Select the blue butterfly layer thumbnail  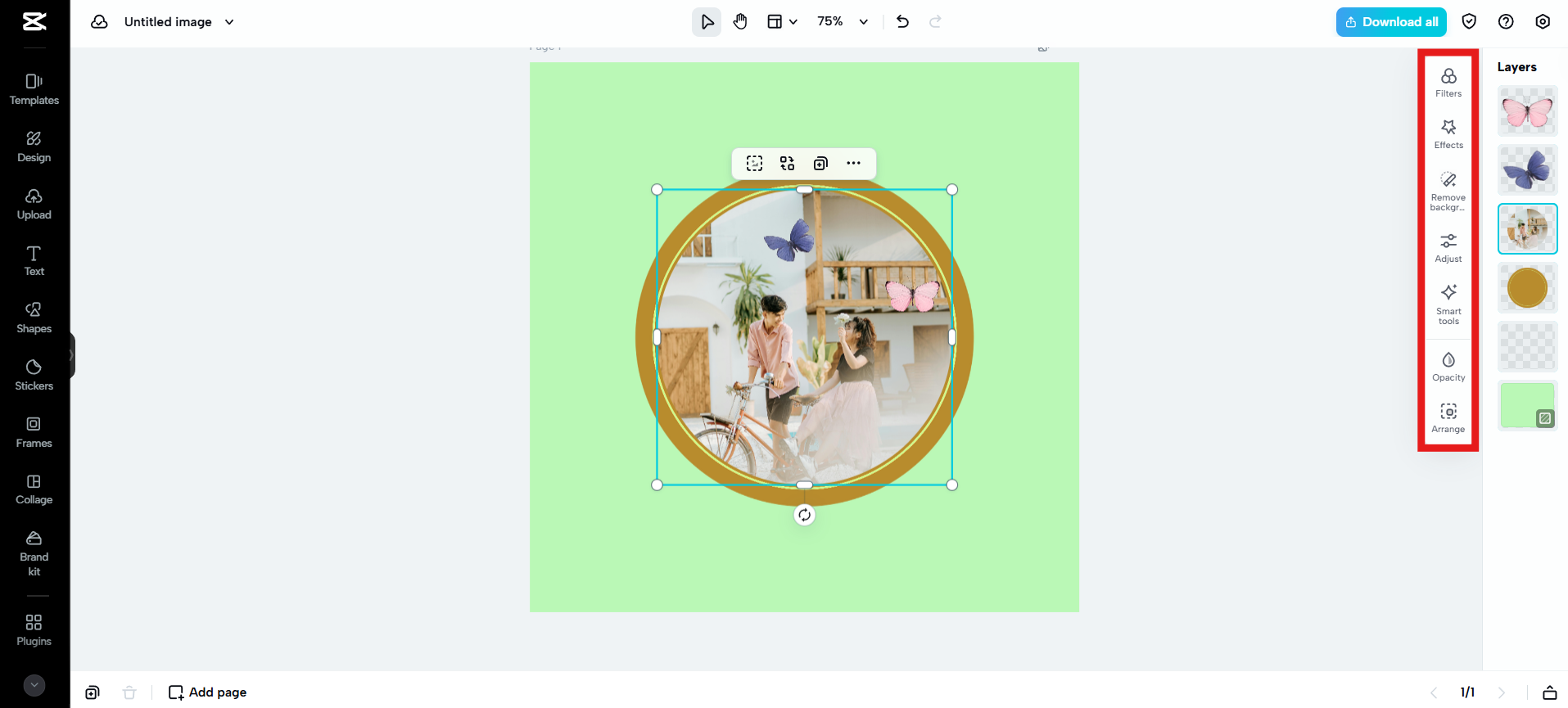tap(1528, 170)
